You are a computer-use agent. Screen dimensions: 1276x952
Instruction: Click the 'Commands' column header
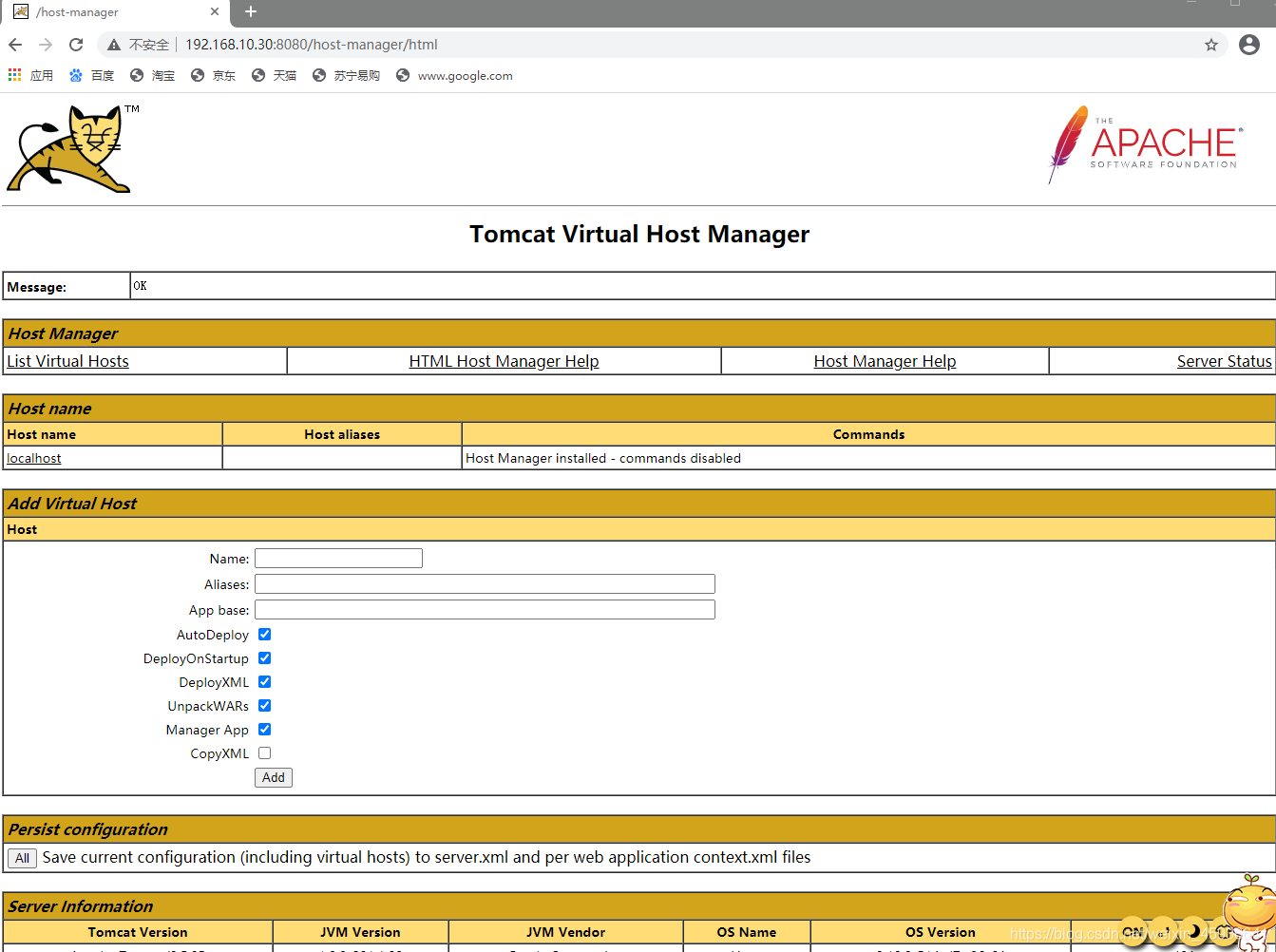(868, 434)
